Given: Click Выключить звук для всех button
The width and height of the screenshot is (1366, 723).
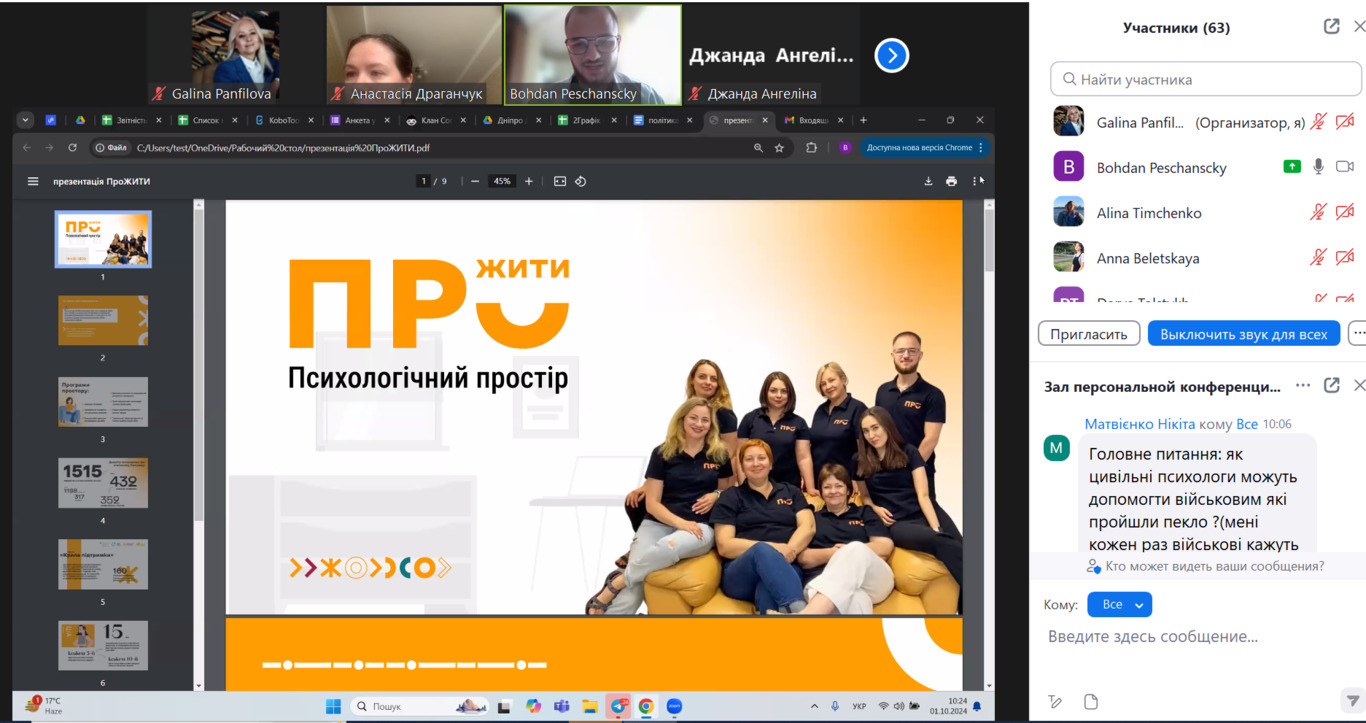Looking at the screenshot, I should [1243, 333].
